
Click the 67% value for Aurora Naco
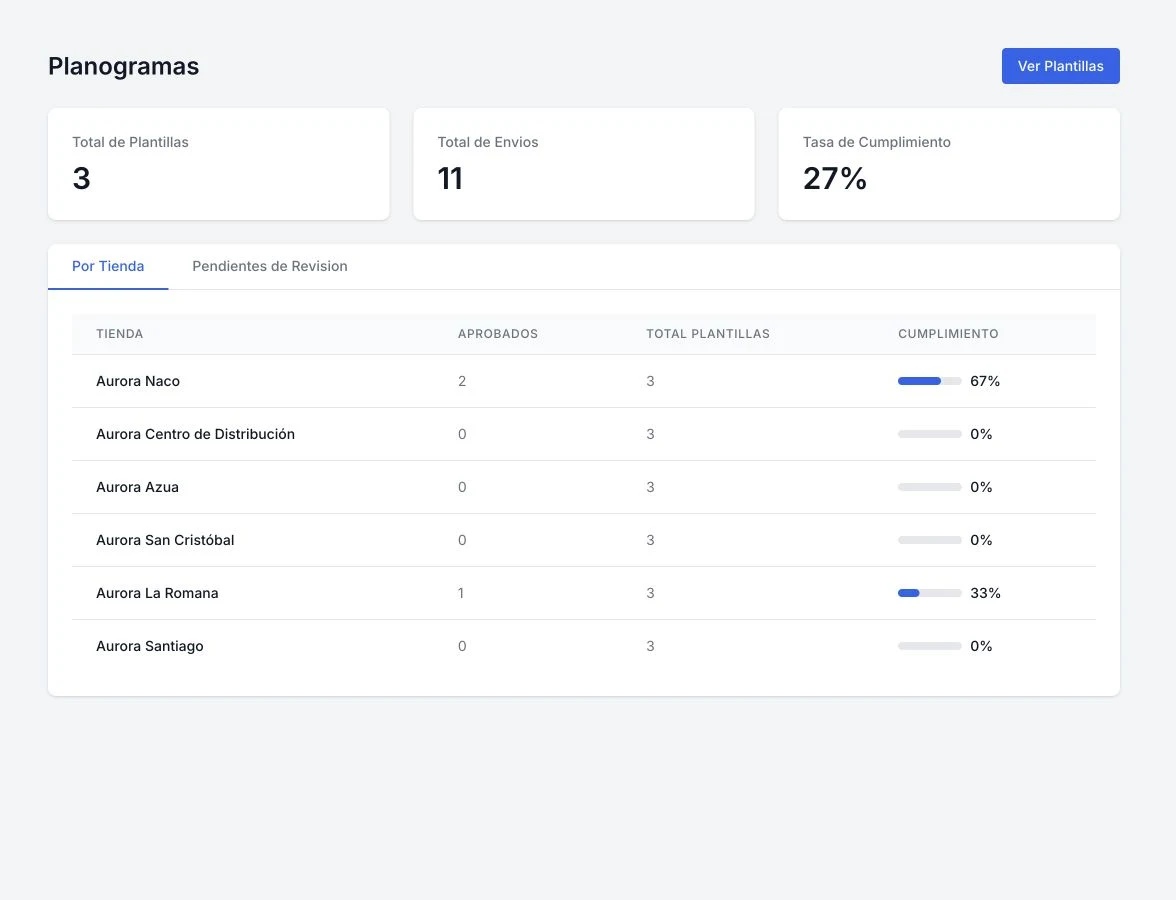click(985, 381)
